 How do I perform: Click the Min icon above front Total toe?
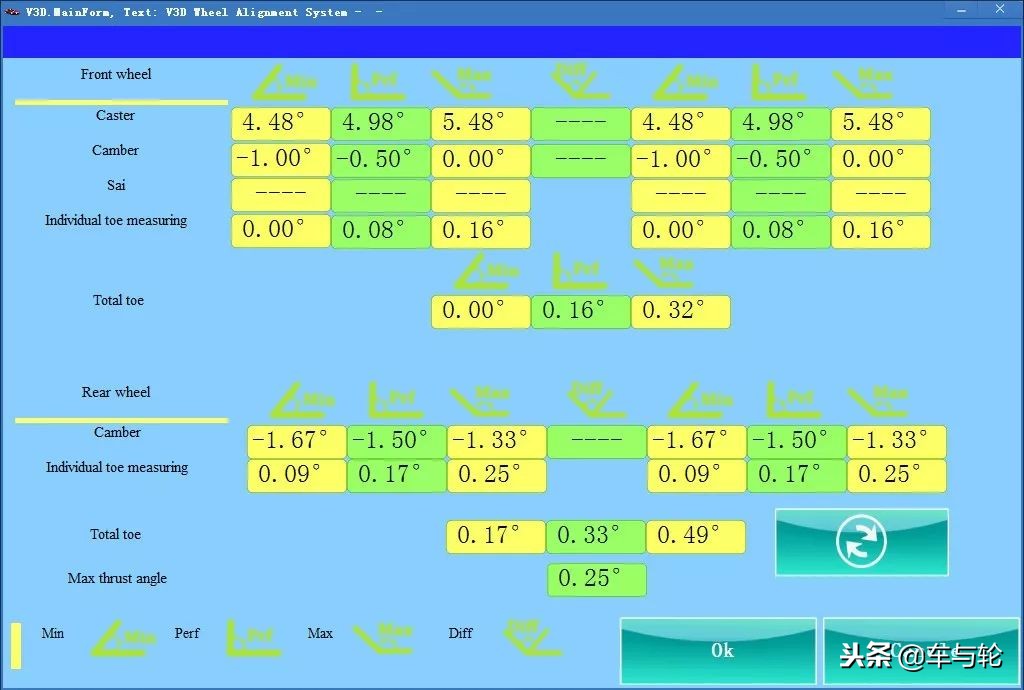[x=485, y=271]
